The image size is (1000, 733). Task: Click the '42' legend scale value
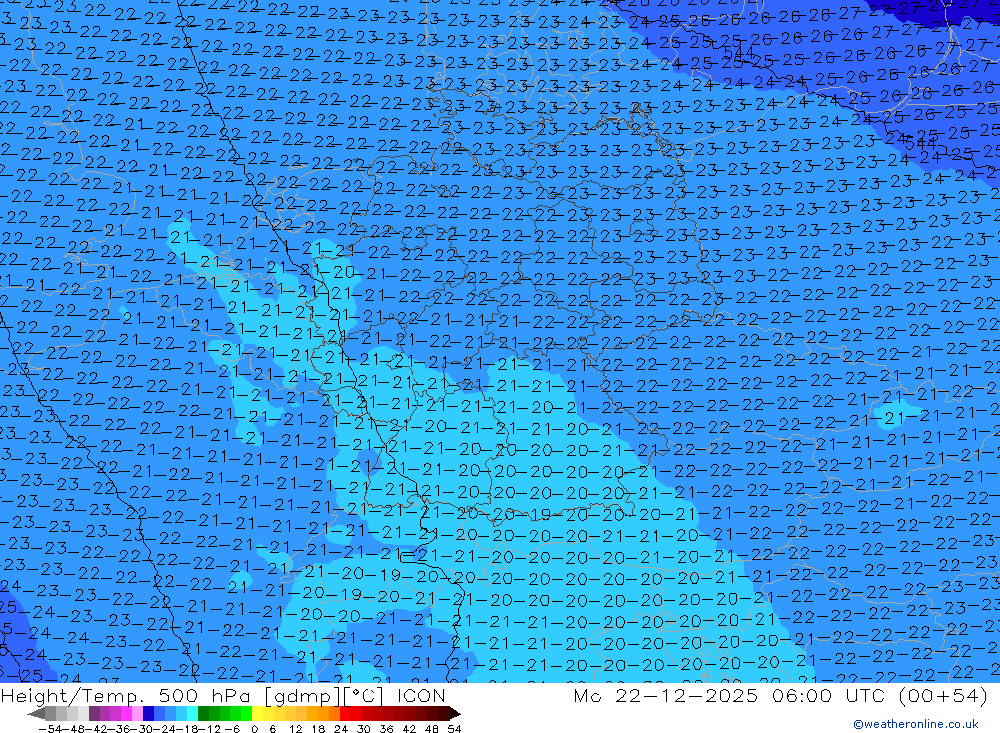pyautogui.click(x=409, y=729)
